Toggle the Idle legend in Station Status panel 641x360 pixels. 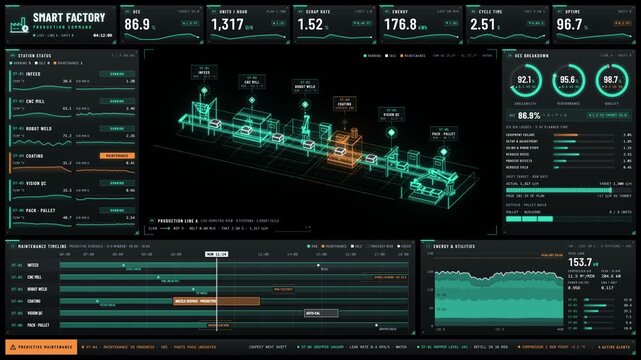click(x=42, y=63)
